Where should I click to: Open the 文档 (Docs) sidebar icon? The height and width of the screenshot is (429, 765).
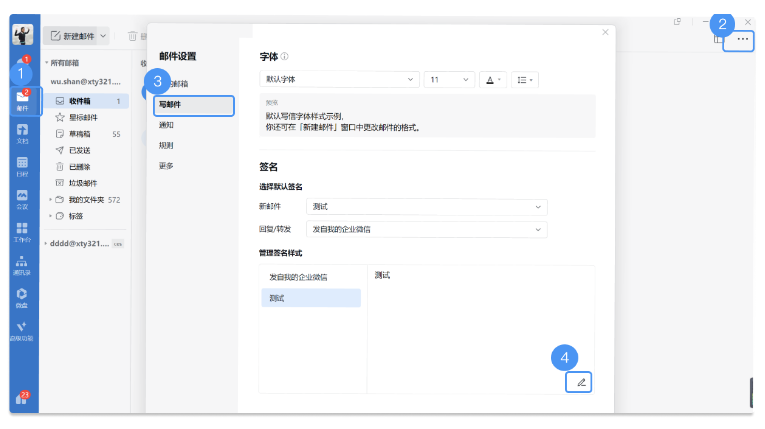[21, 133]
